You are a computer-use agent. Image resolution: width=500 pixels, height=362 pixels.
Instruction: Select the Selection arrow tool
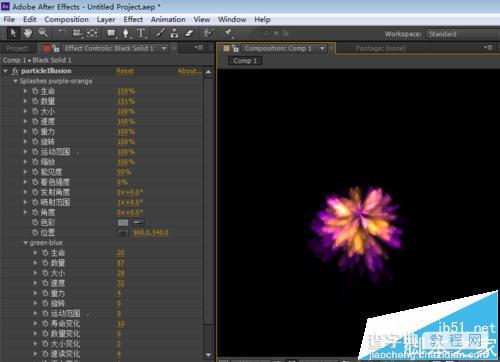(13, 33)
